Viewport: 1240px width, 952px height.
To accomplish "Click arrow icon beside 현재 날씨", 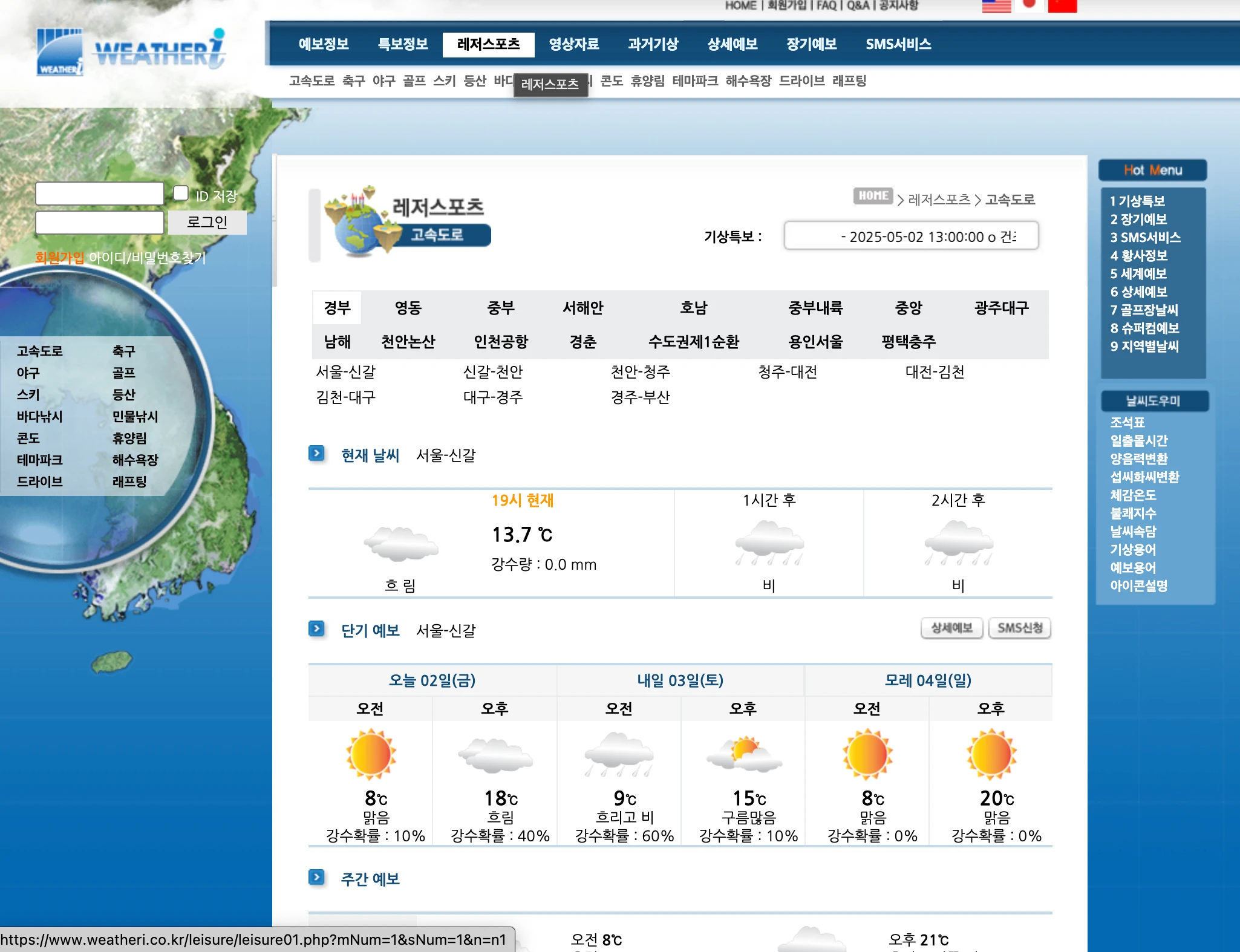I will tap(316, 454).
